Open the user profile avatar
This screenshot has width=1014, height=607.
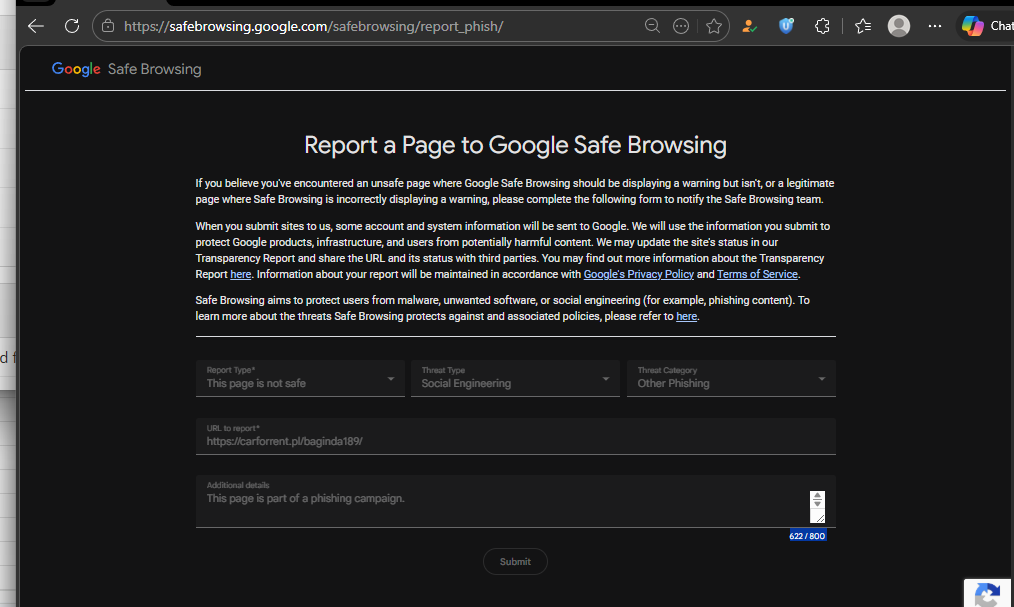click(x=899, y=27)
